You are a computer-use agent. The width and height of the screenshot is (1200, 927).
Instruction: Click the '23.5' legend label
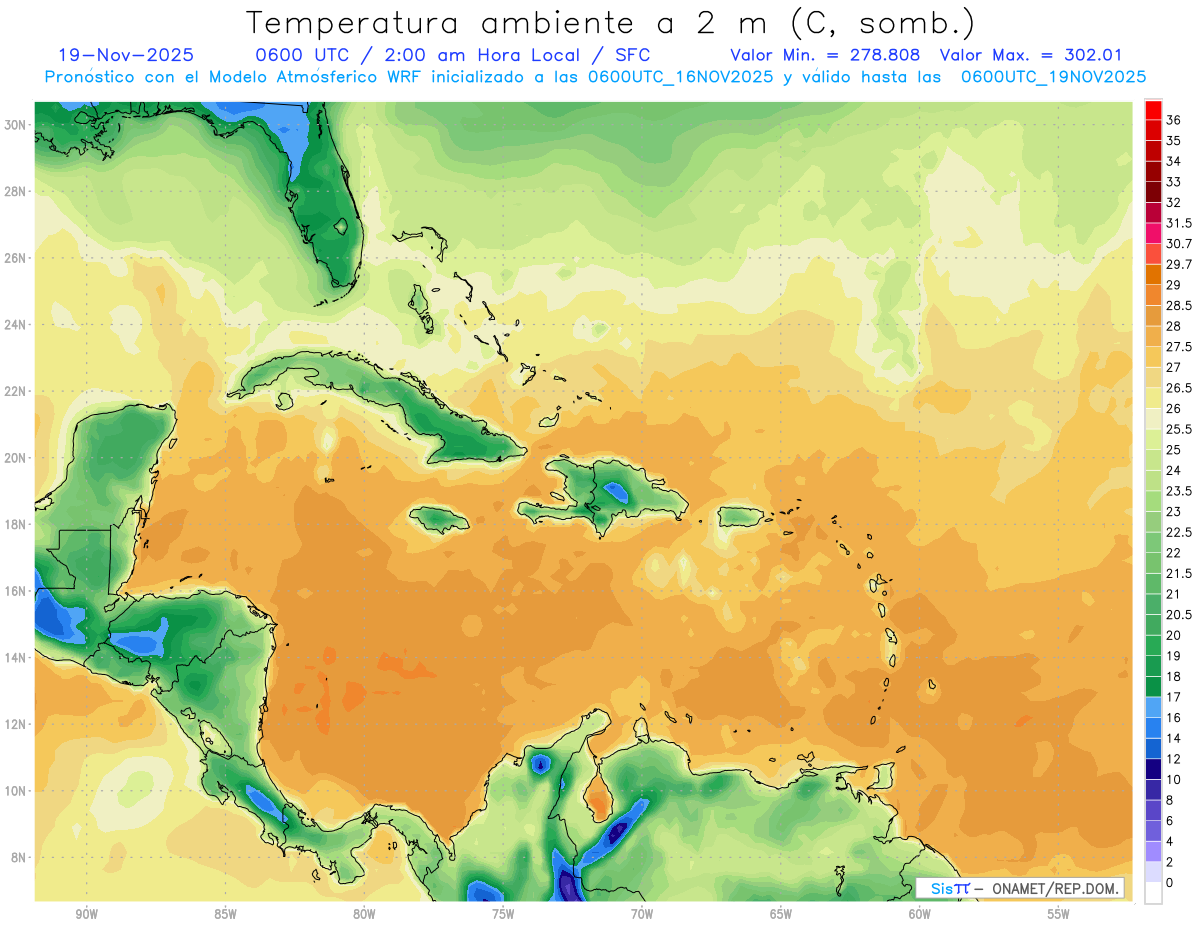coord(1178,491)
